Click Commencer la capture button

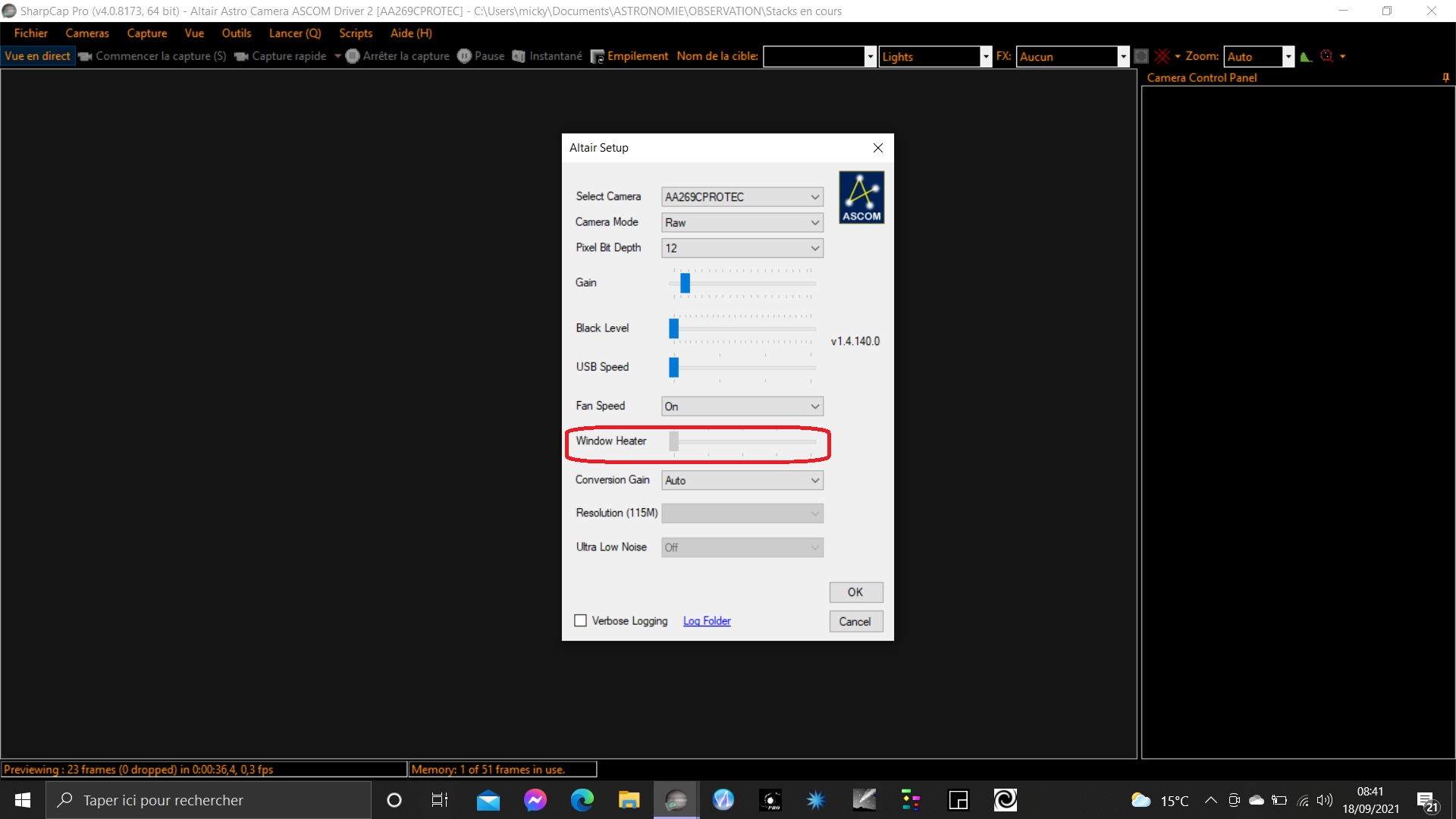point(152,56)
